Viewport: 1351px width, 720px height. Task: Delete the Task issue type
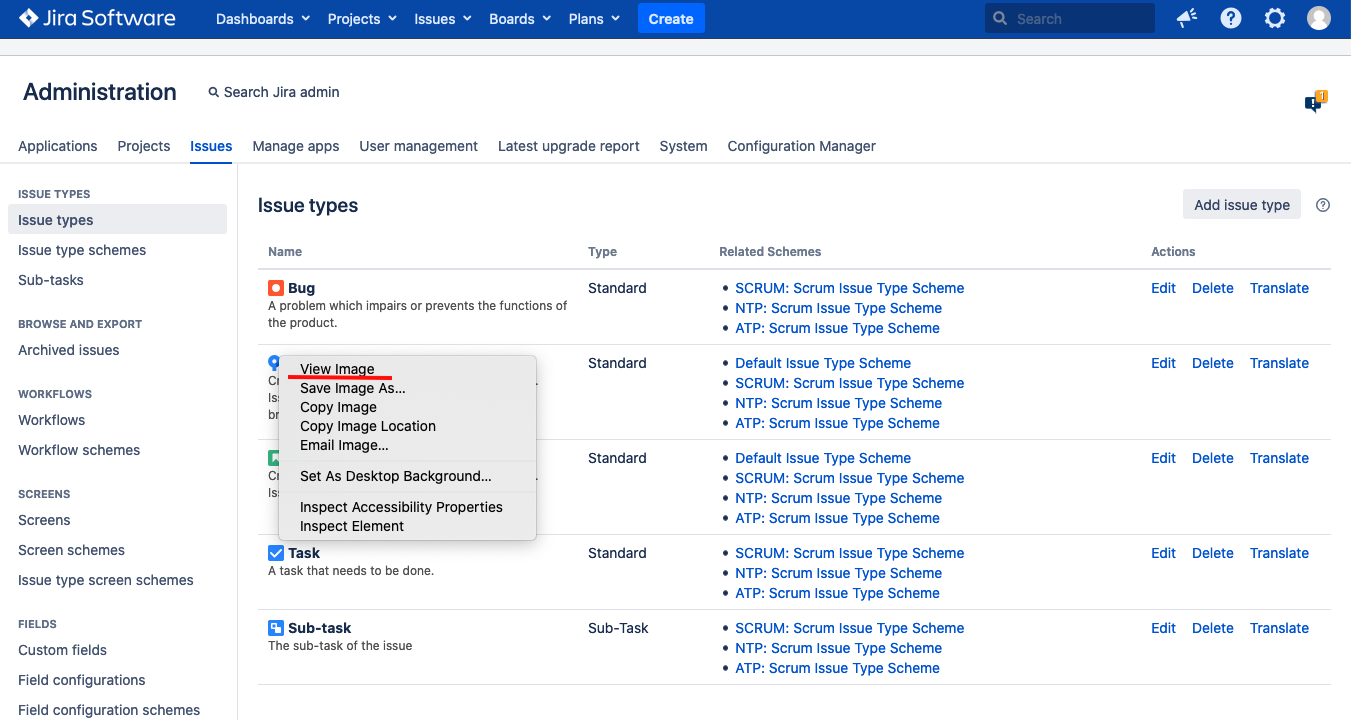click(1213, 553)
